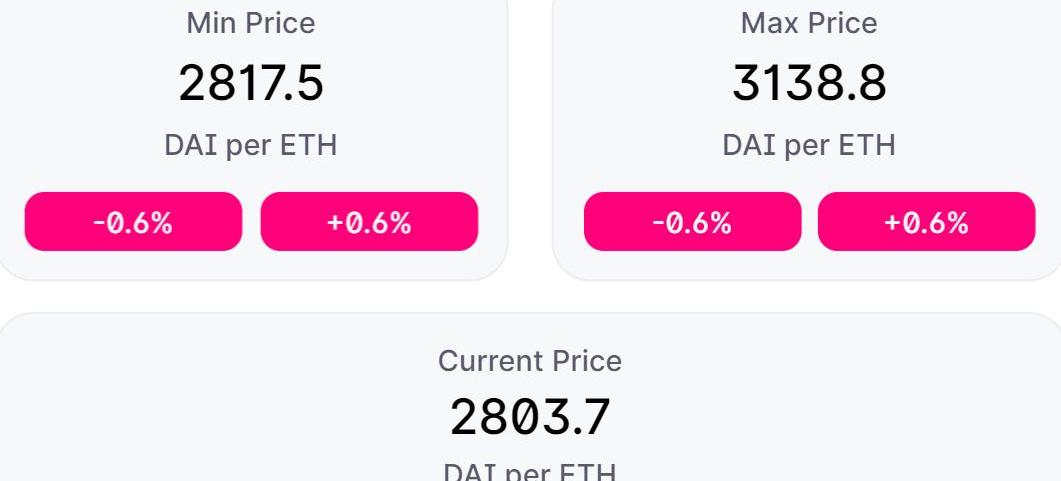
Task: Click DAI per ETH under Min Price
Action: (x=251, y=145)
